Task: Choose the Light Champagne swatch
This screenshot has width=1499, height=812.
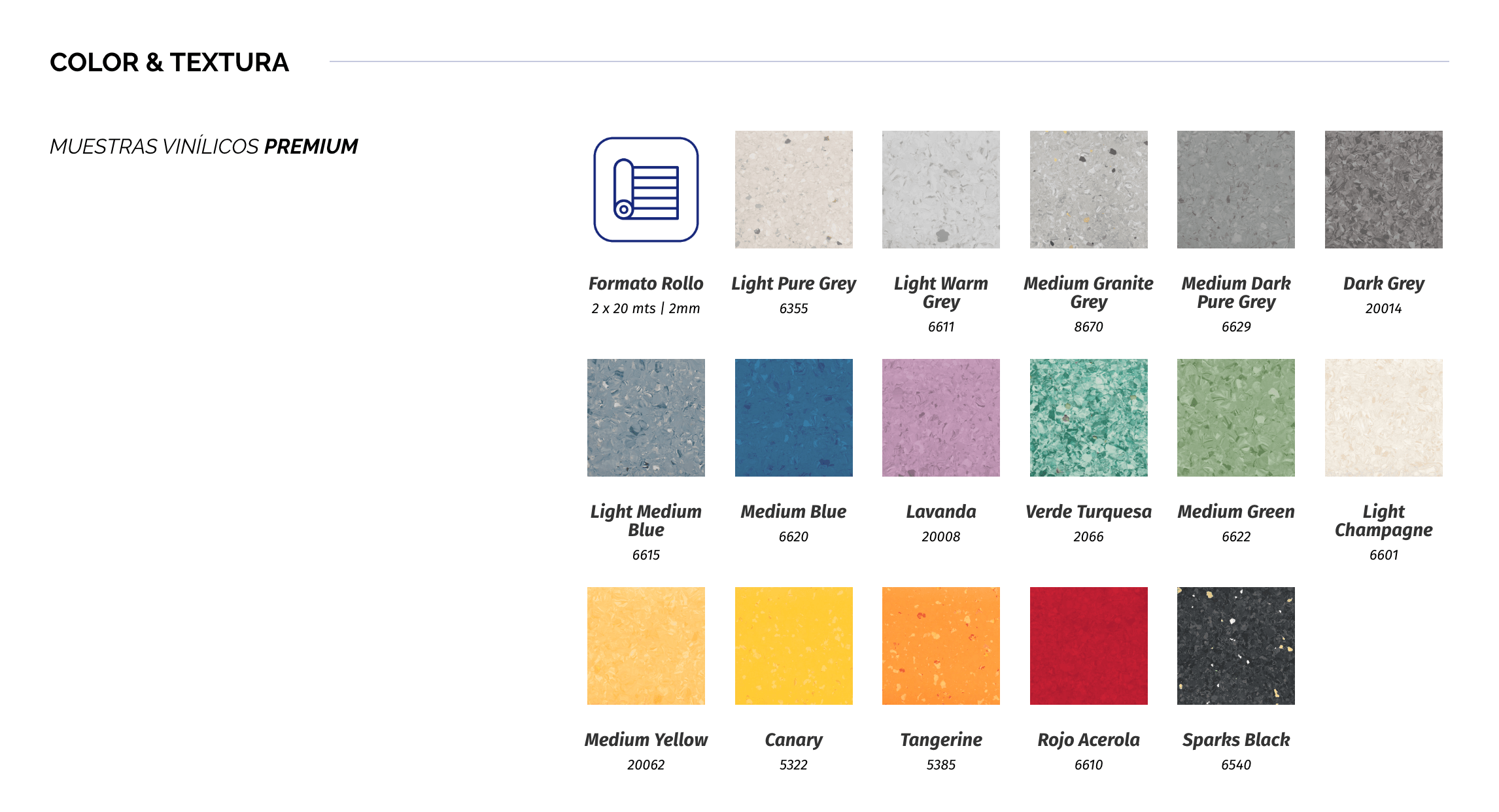Action: click(x=1383, y=417)
